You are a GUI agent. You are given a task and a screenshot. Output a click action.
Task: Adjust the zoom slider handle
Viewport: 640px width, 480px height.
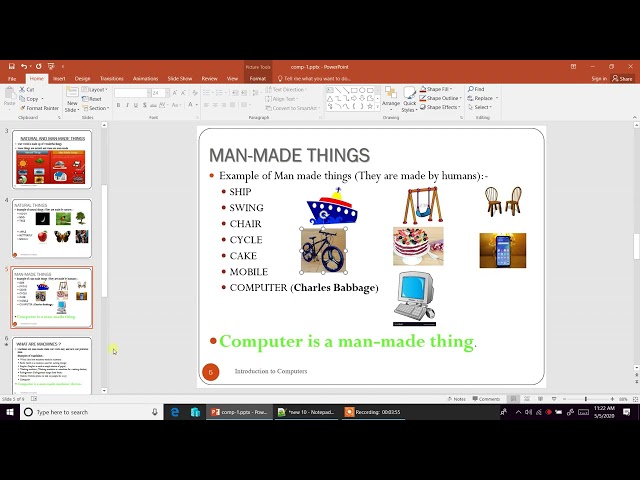tap(586, 399)
